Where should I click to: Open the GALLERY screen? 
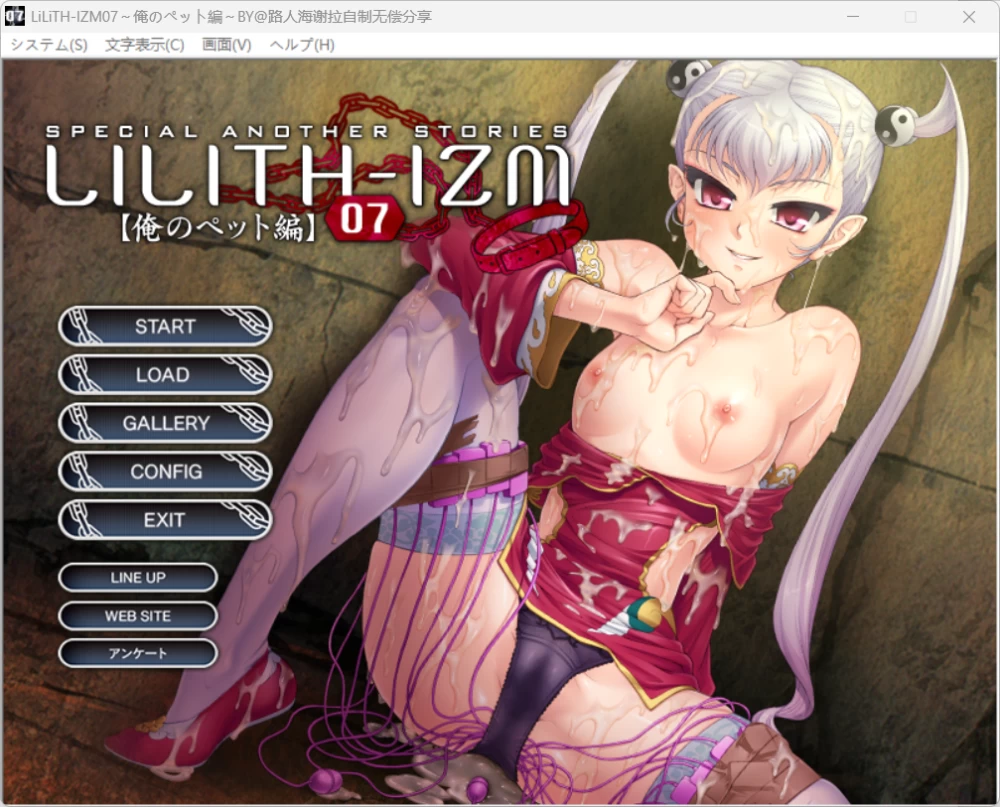[165, 423]
